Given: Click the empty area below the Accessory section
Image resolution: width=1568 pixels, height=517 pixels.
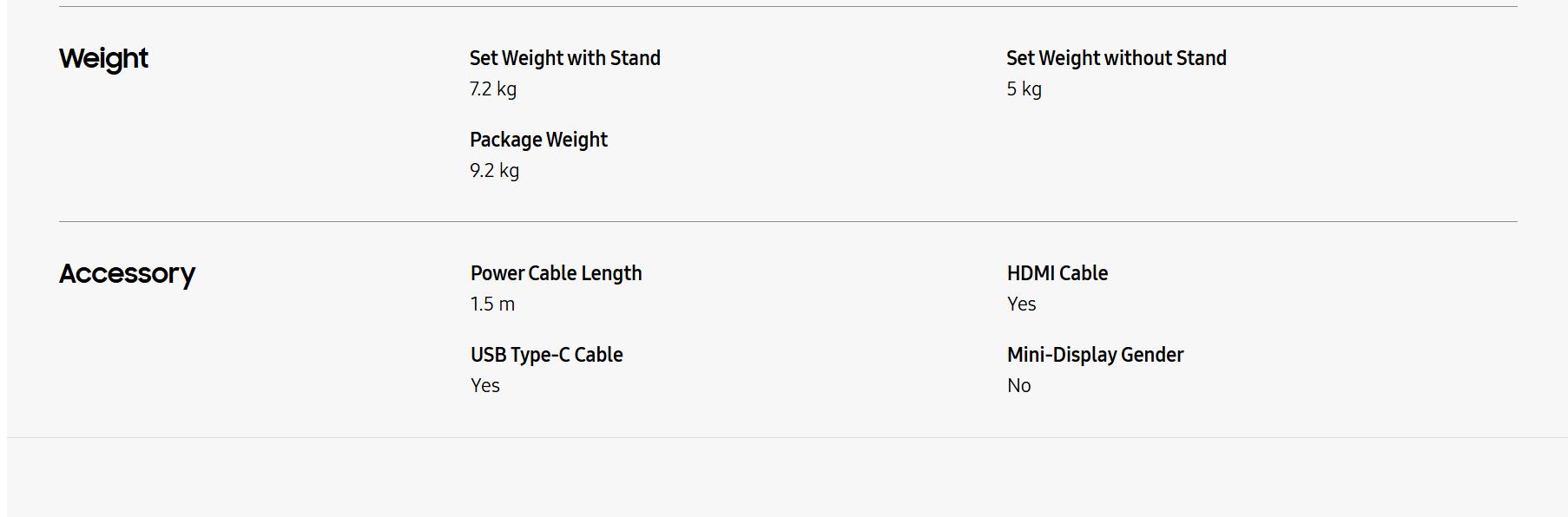Looking at the screenshot, I should tap(787, 477).
